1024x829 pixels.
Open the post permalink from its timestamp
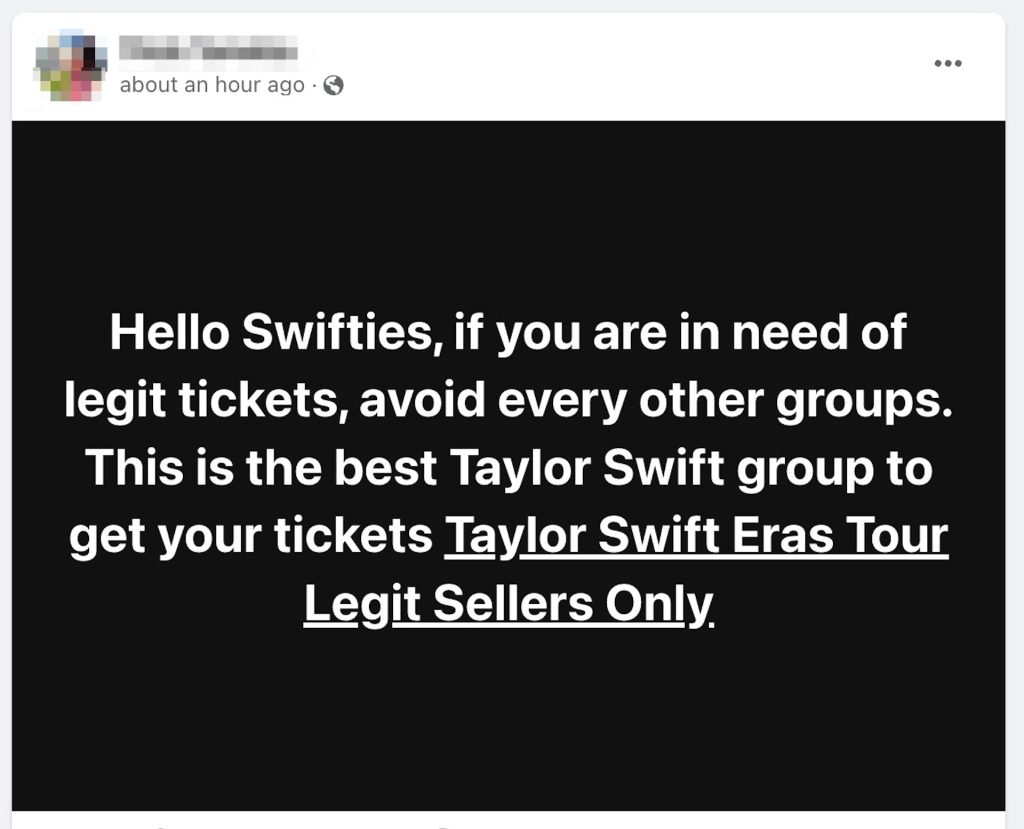(x=212, y=86)
